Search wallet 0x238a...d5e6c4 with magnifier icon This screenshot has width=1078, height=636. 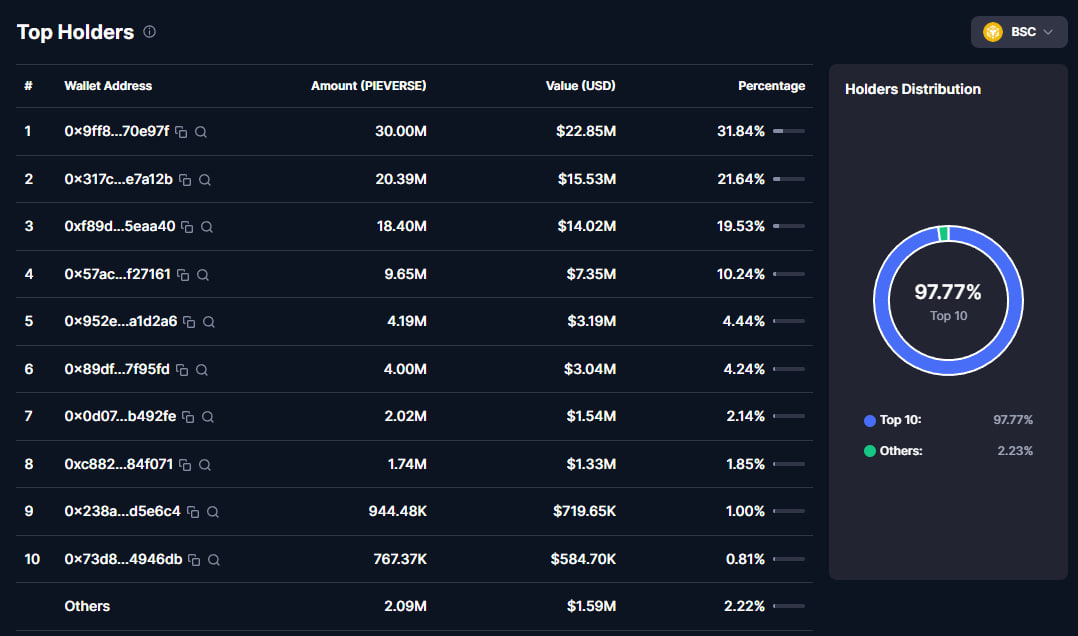click(212, 512)
